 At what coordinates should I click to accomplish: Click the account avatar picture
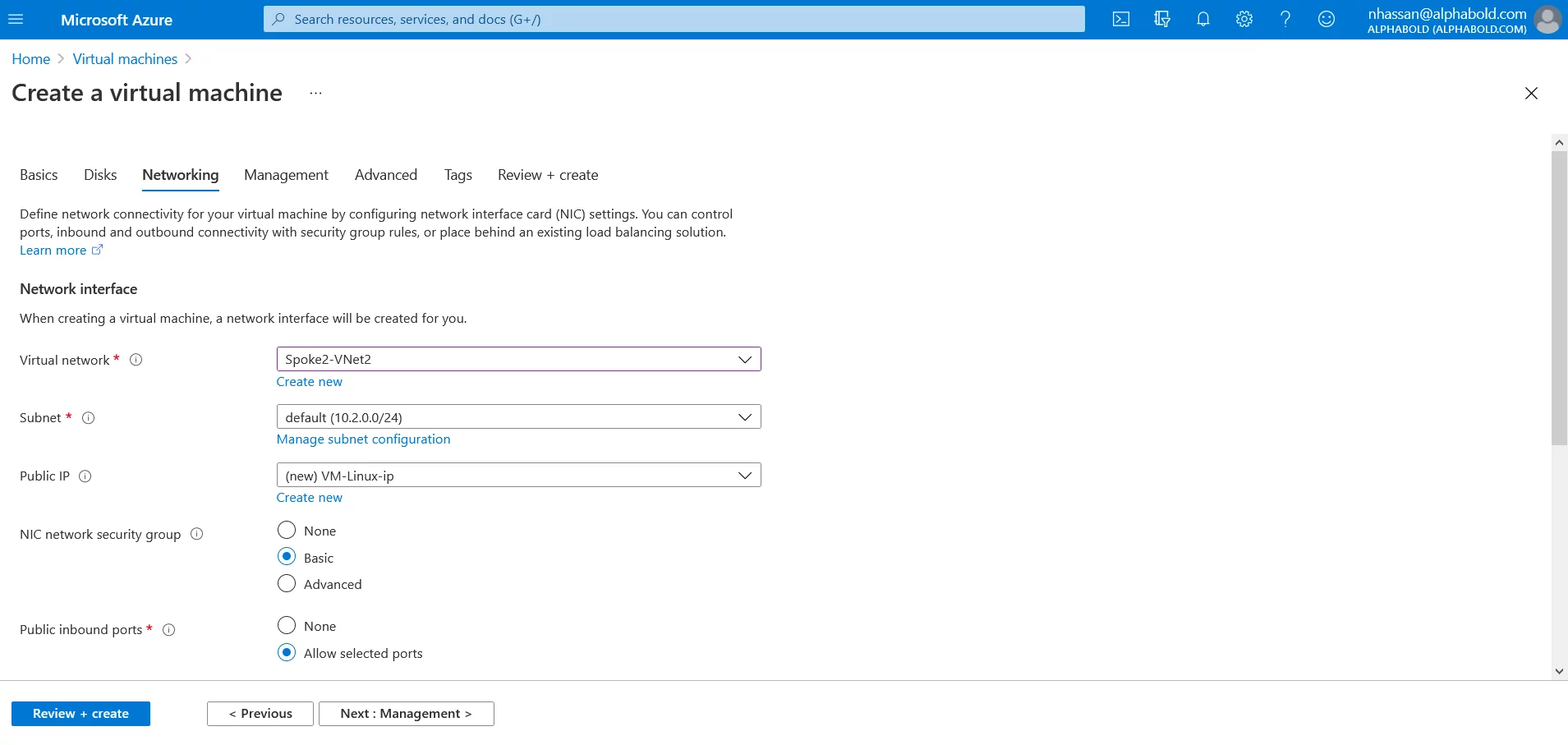[x=1547, y=20]
